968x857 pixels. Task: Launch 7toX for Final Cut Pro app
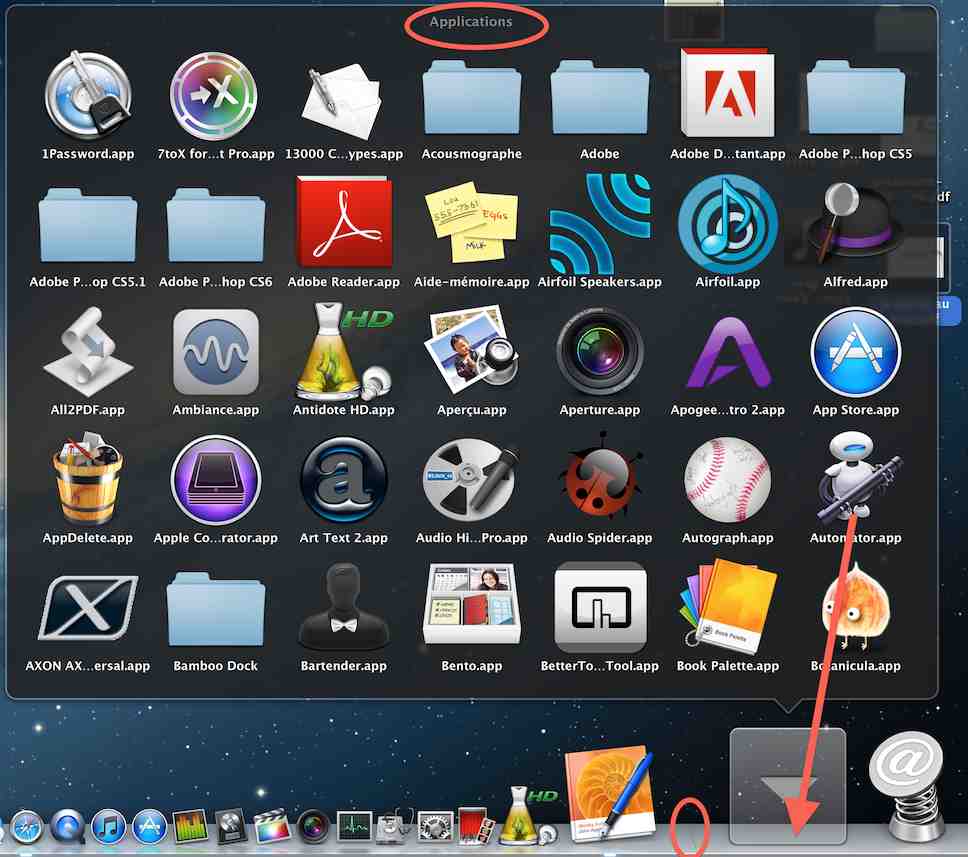click(215, 96)
